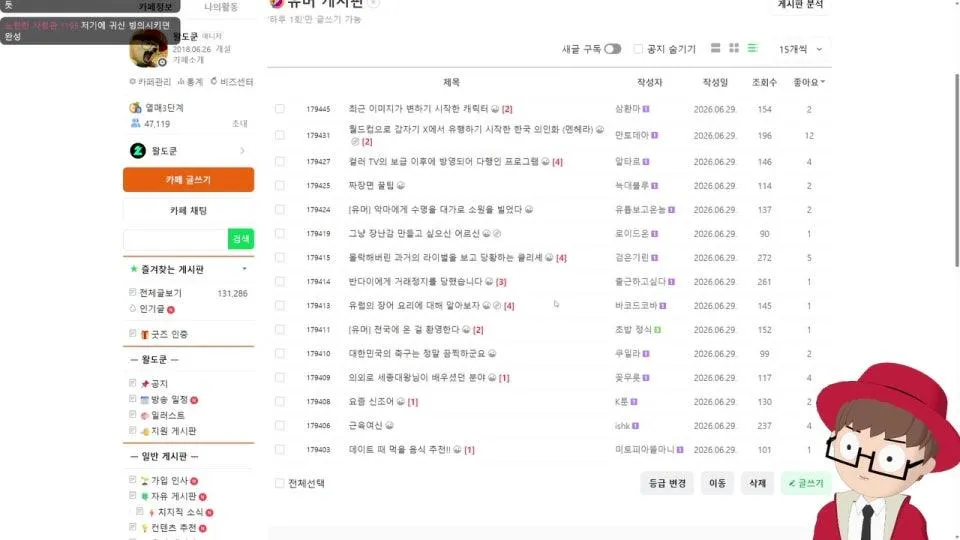960x540 pixels.
Task: Click the 게시판 분석 button
Action: point(800,5)
